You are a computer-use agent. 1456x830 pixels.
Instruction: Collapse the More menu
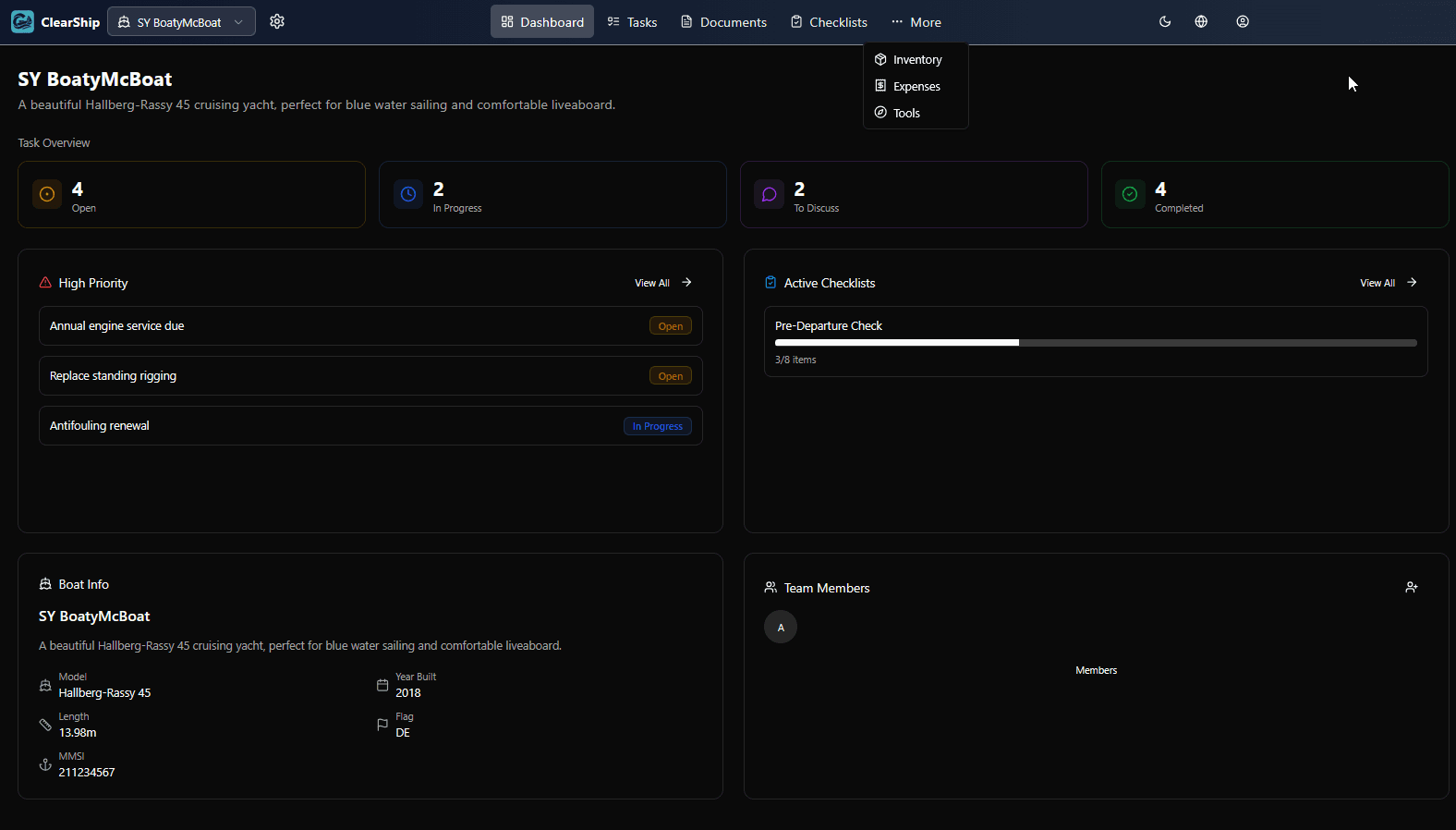pos(916,21)
